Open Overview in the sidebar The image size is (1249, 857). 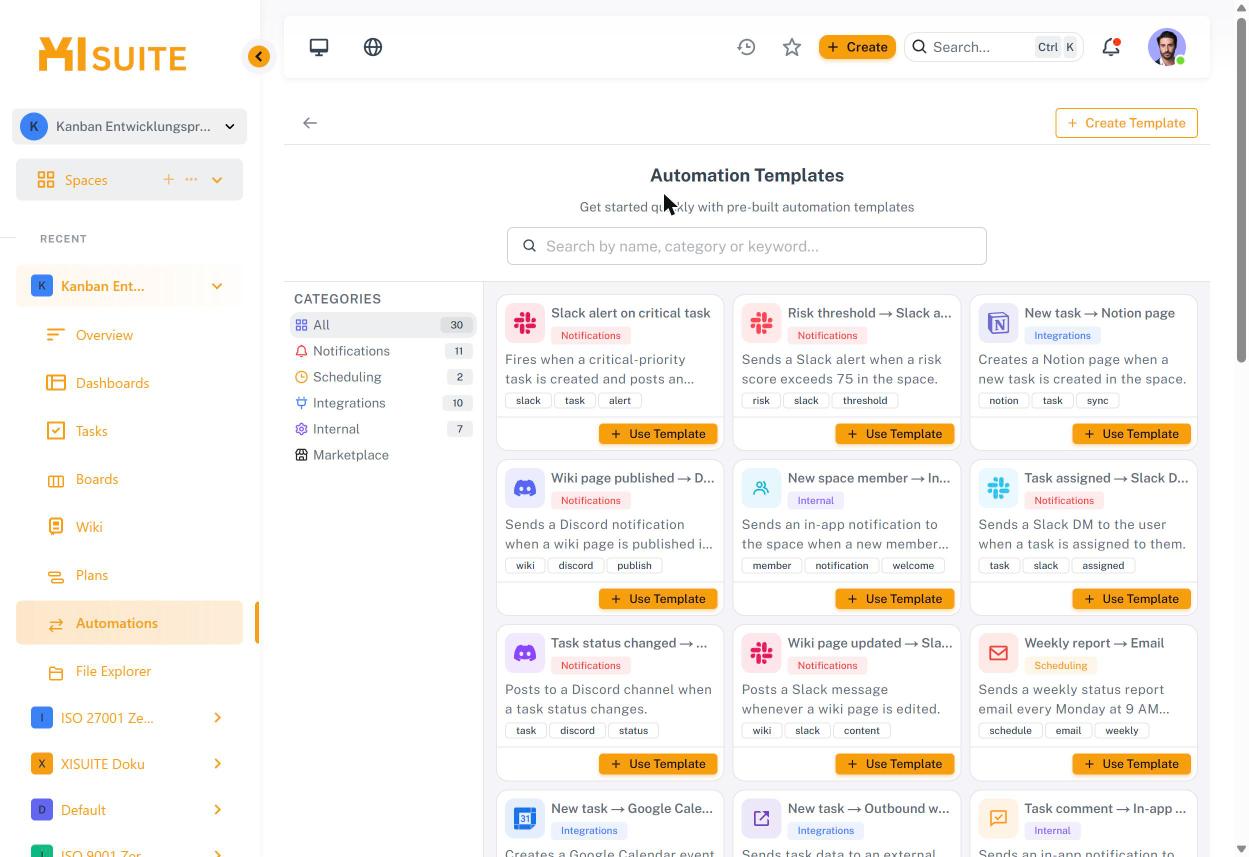pos(129,335)
